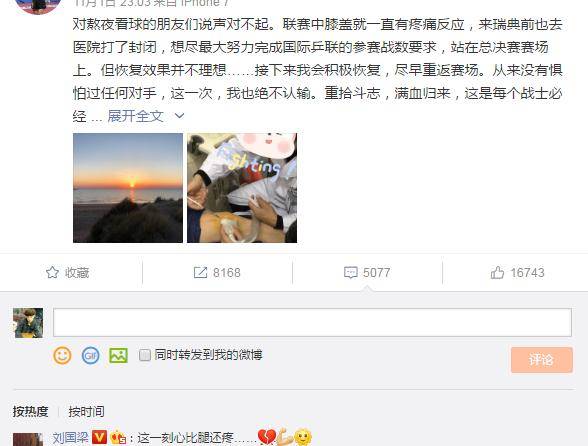Open the emoji smiley picker

coord(62,355)
